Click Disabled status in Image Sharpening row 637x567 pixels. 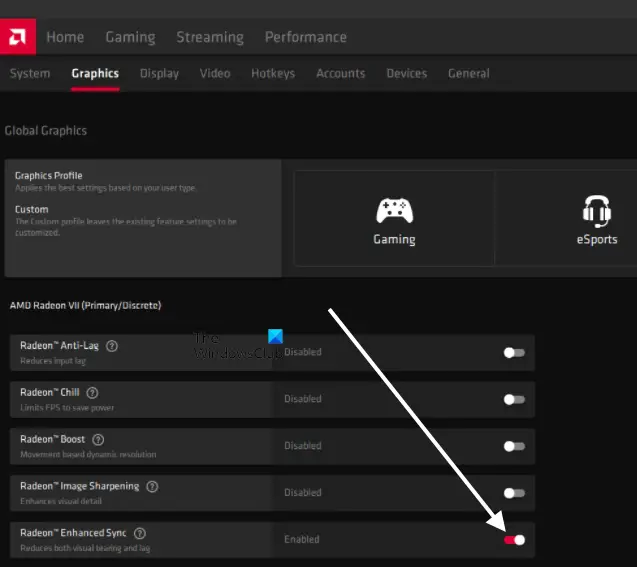[303, 492]
